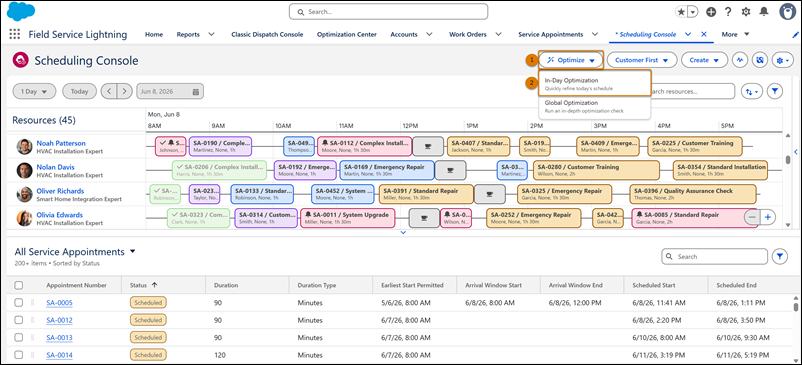
Task: Select In-Day Optimization menu option
Action: tap(594, 84)
